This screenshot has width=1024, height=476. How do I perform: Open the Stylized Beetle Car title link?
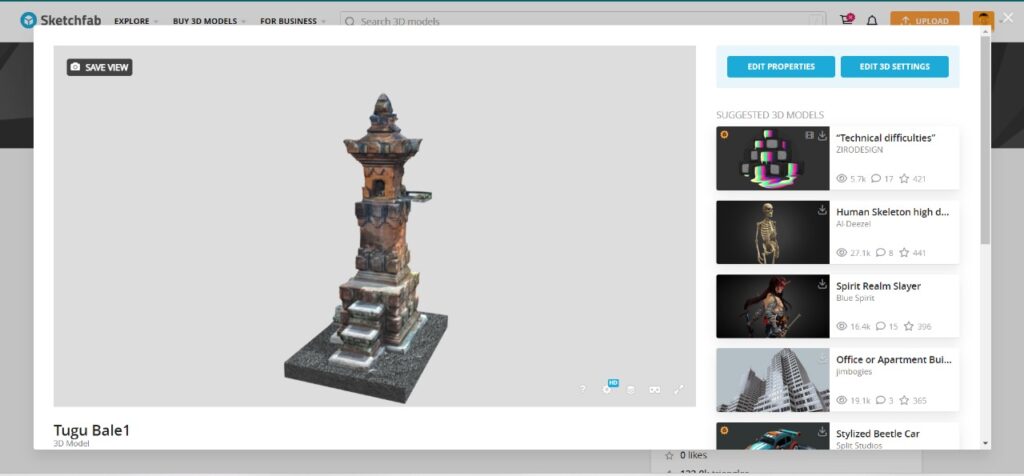tap(878, 434)
